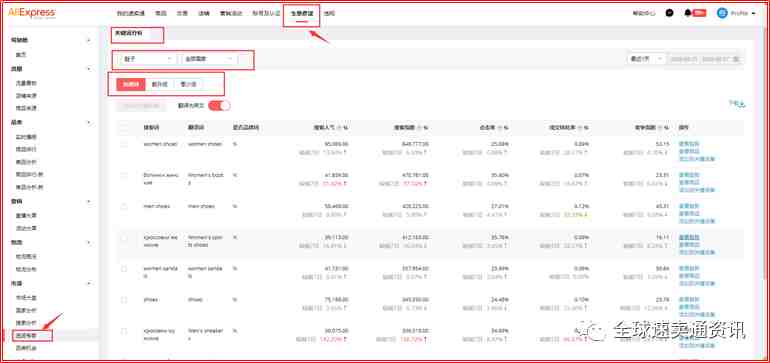
Task: Open the 鞋子 category dropdown
Action: pos(147,59)
